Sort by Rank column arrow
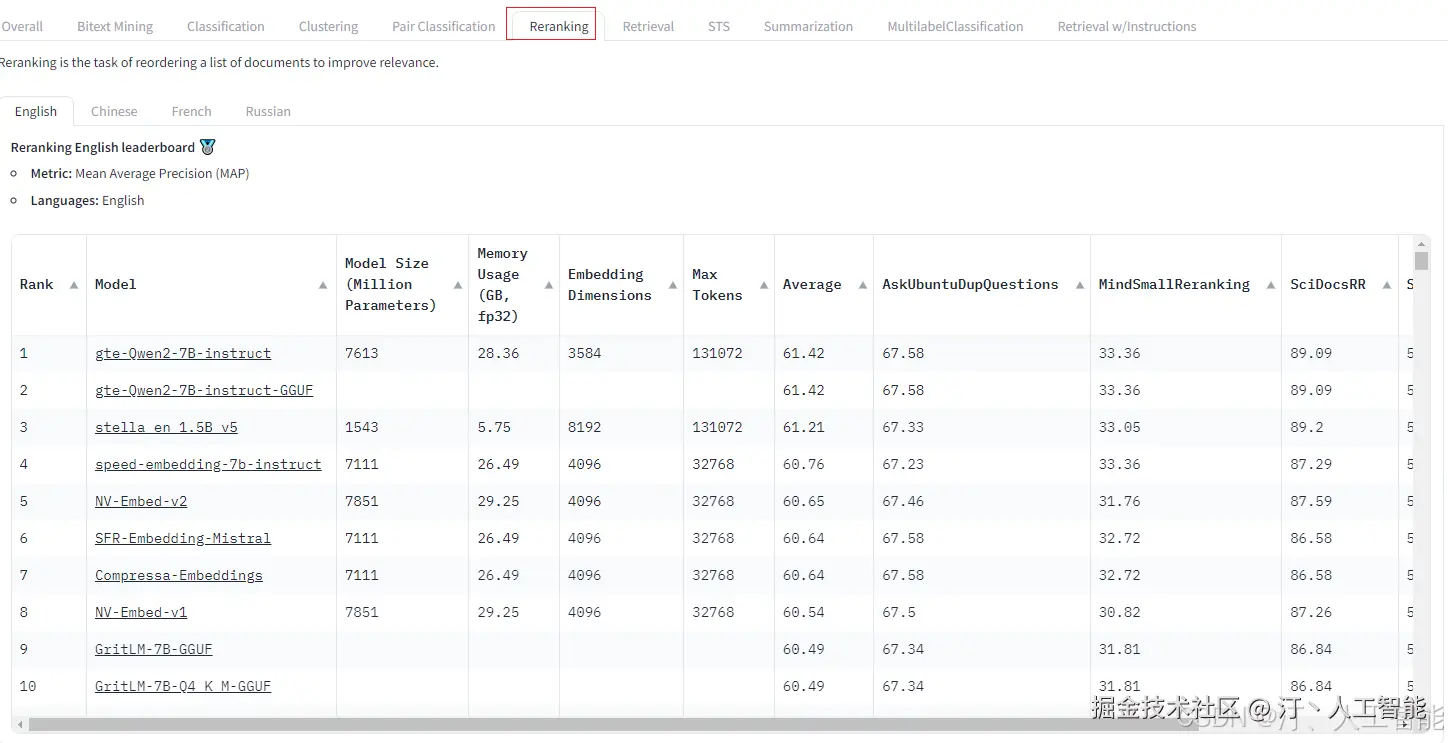Screen dimensions: 1448x743 coord(74,285)
